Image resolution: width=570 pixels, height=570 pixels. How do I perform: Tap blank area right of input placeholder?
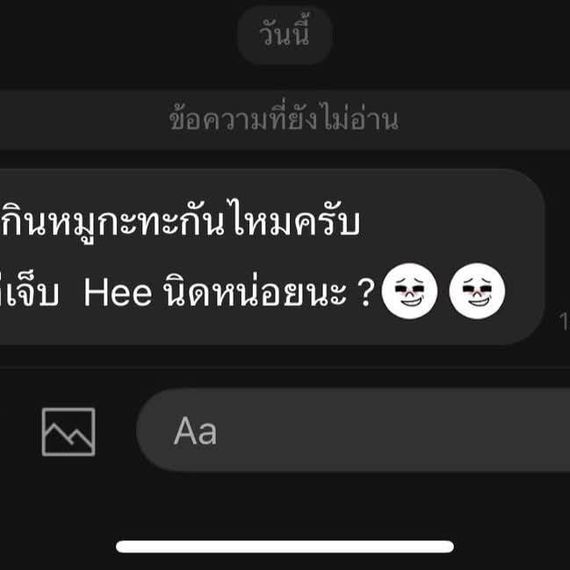click(x=393, y=430)
